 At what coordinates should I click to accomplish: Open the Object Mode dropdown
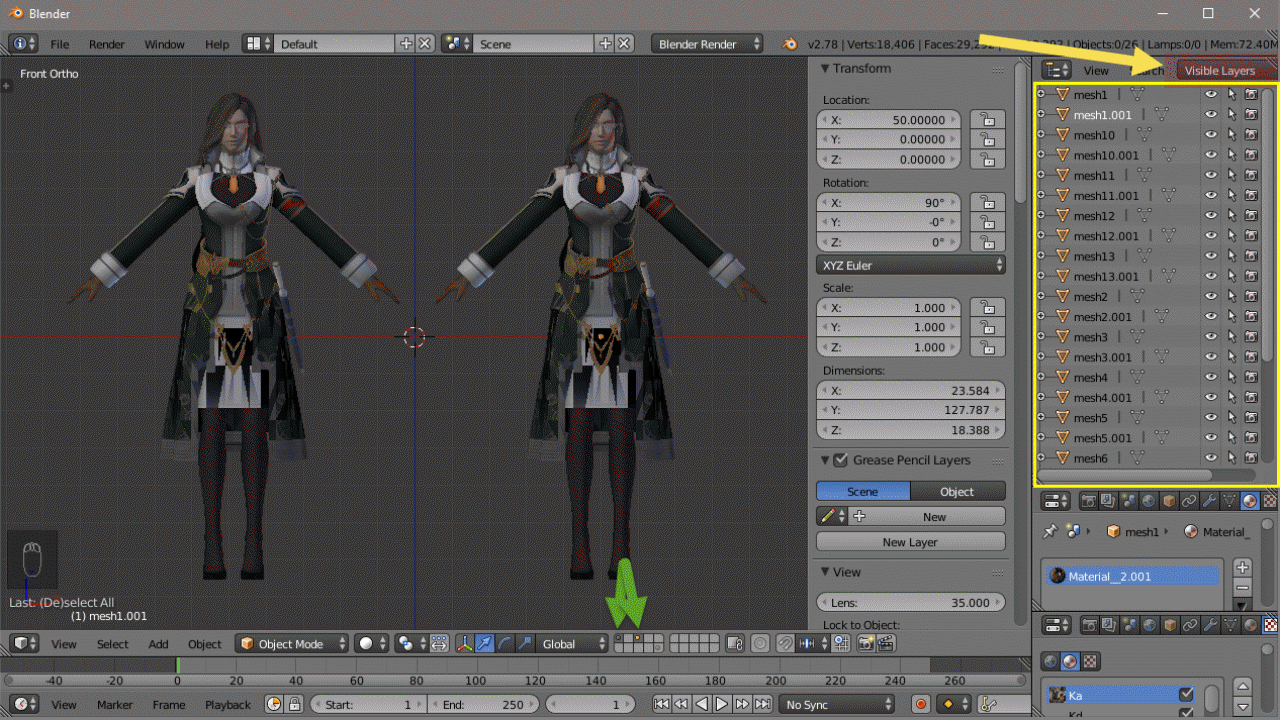[292, 644]
